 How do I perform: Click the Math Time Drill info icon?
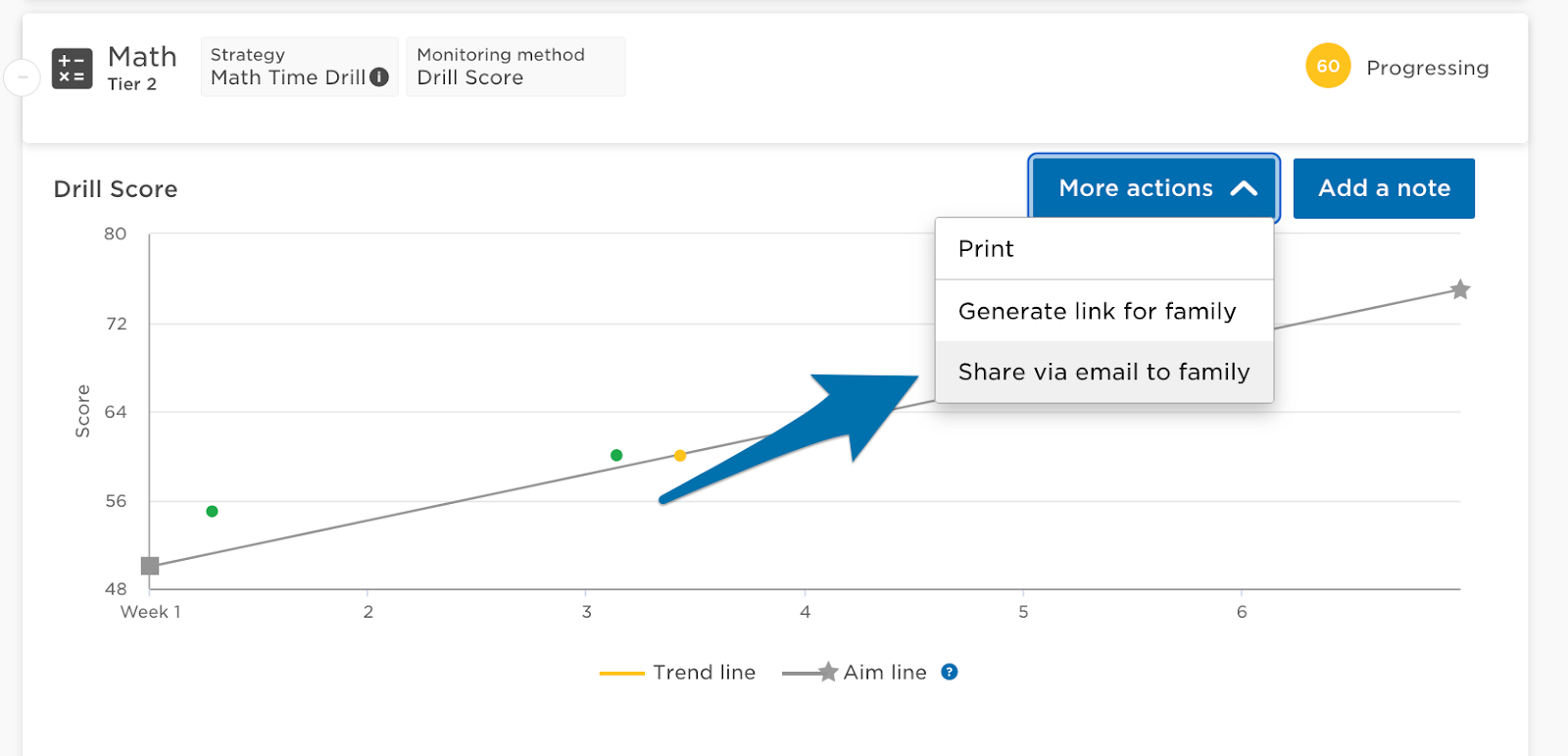point(379,77)
